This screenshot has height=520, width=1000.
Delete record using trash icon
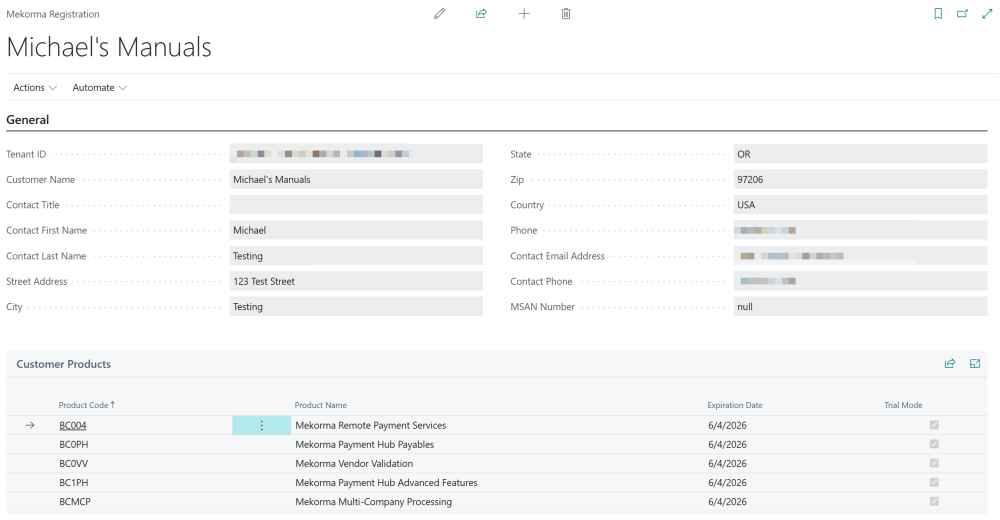coord(566,13)
